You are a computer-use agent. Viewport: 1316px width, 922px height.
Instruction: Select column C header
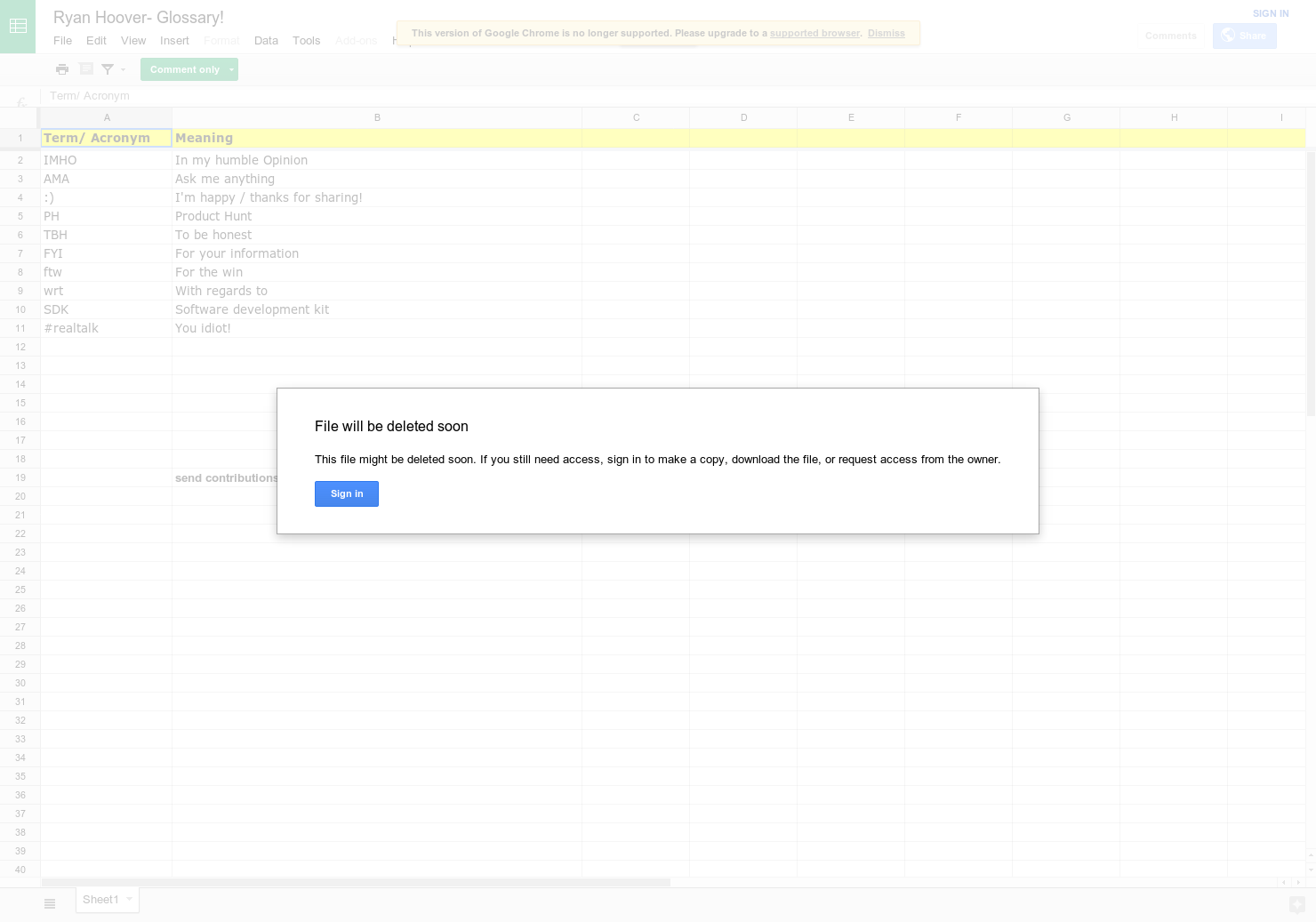636,117
